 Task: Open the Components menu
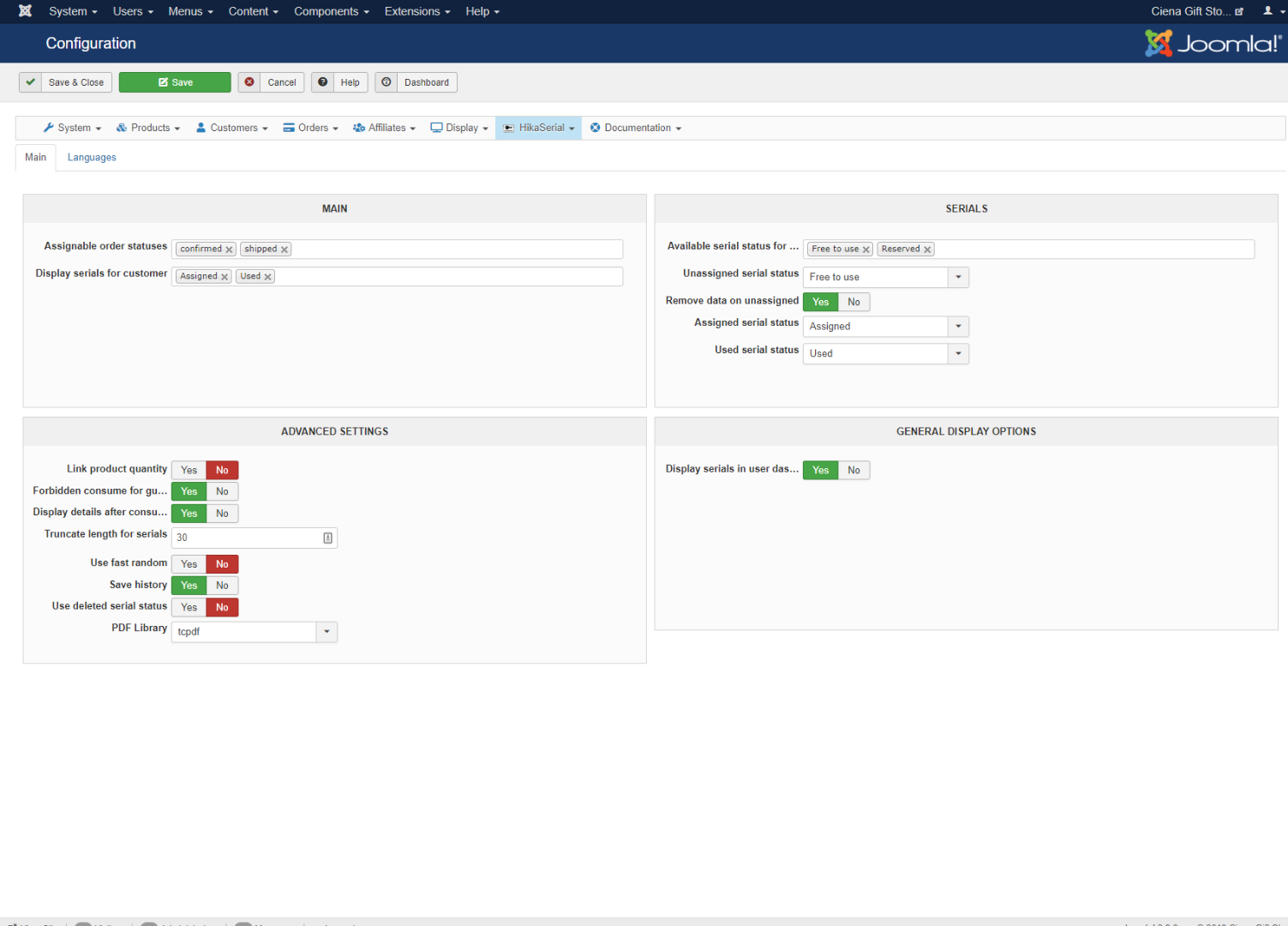[332, 11]
